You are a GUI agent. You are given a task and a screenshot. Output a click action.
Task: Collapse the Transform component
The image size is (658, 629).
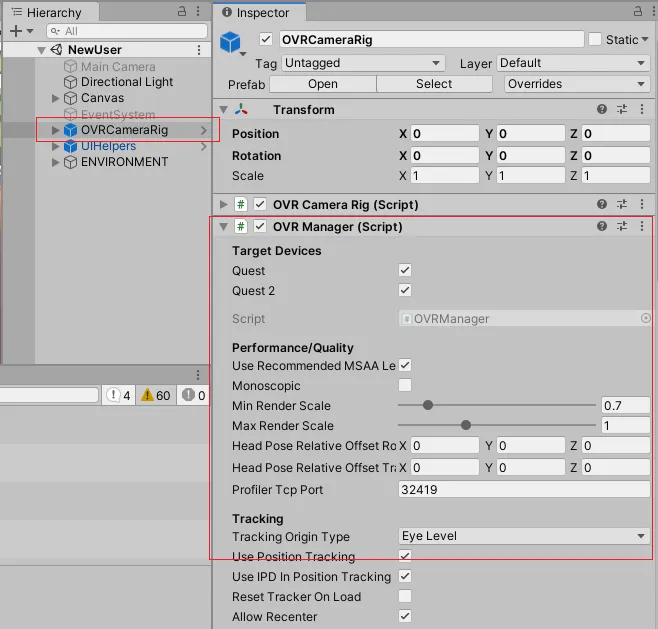[224, 110]
